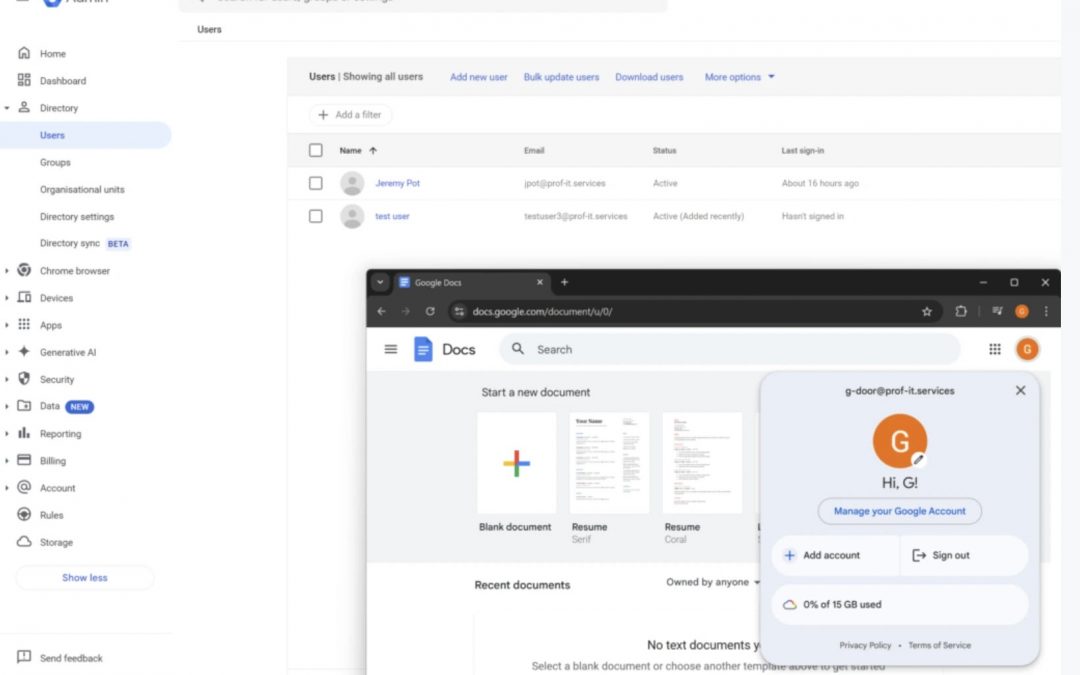Open the Dashboard sidebar icon

[24, 81]
